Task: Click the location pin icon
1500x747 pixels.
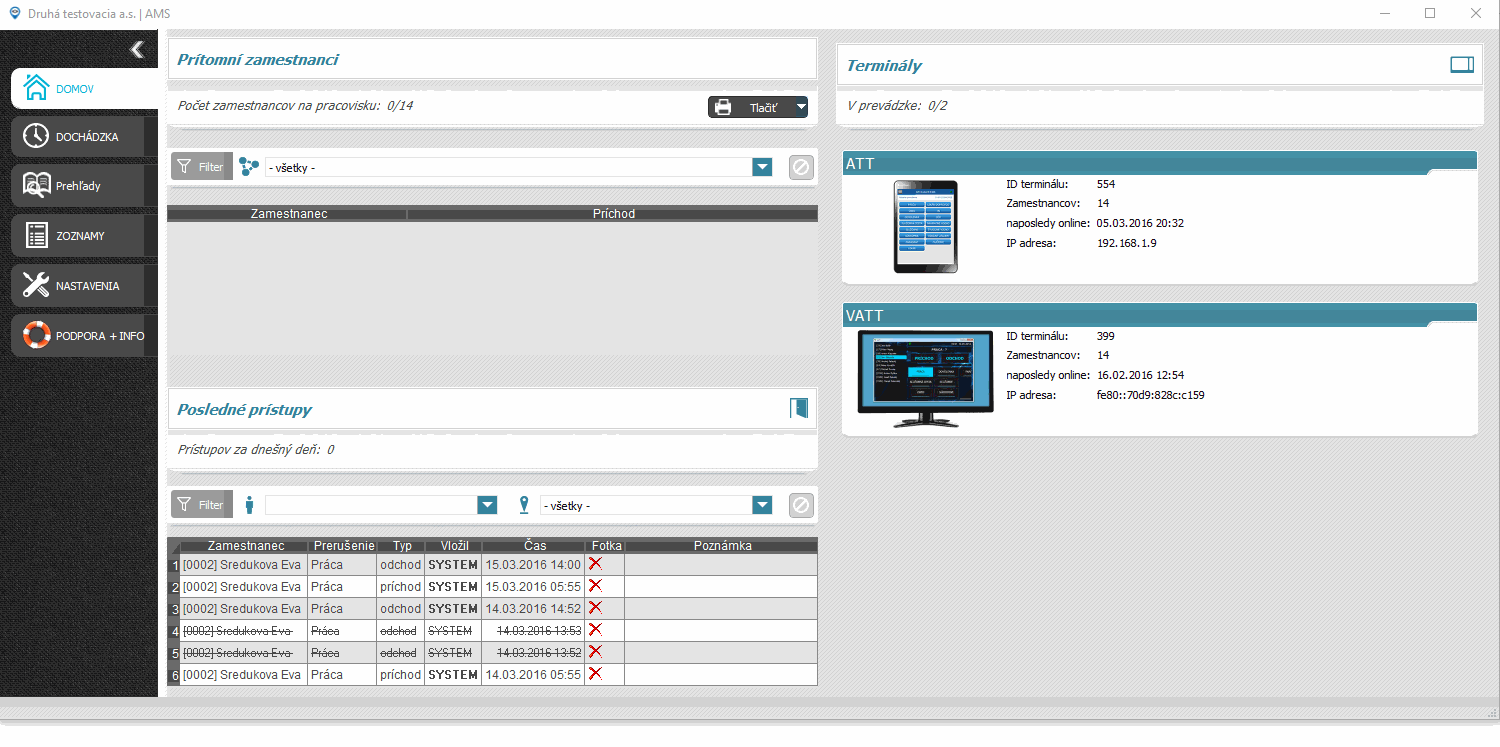Action: (x=524, y=505)
